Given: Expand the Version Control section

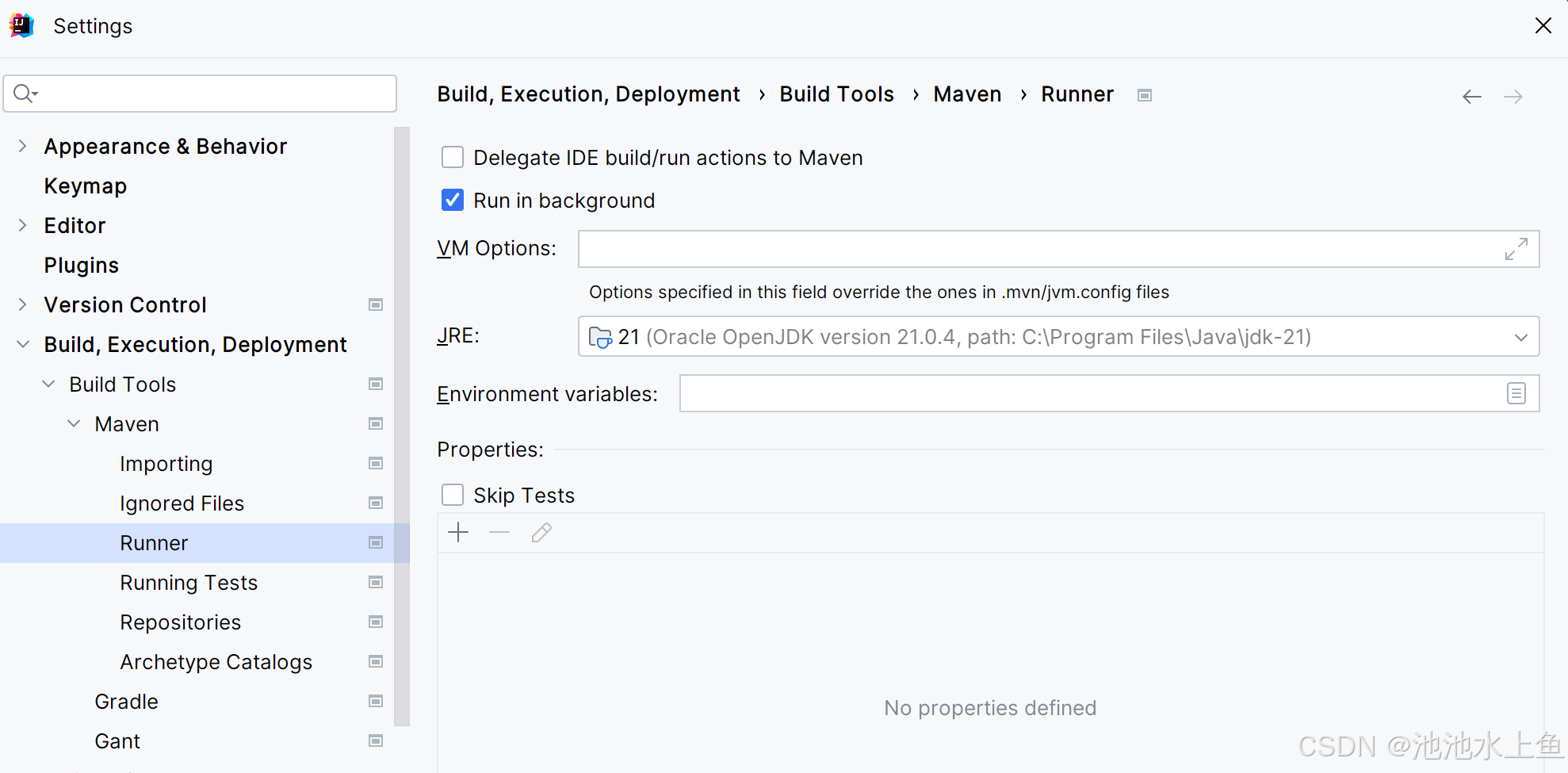Looking at the screenshot, I should click(22, 304).
